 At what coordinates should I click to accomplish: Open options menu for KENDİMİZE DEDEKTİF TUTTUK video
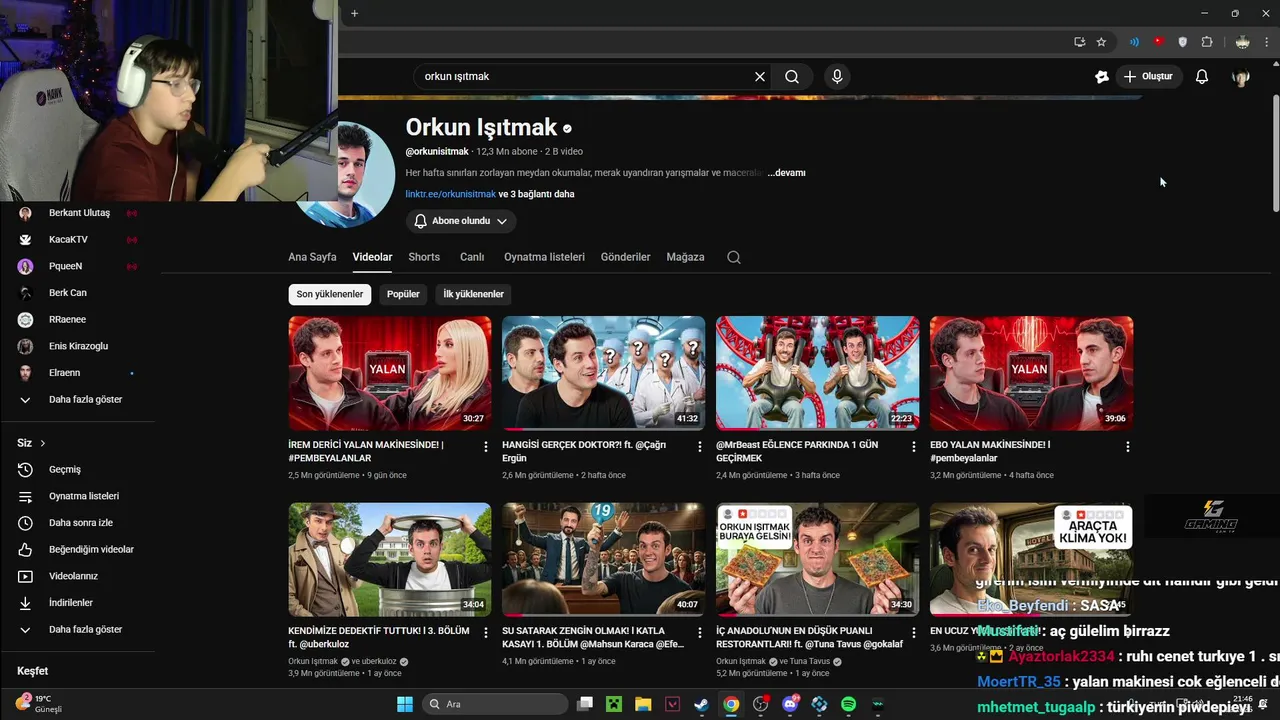coord(486,633)
